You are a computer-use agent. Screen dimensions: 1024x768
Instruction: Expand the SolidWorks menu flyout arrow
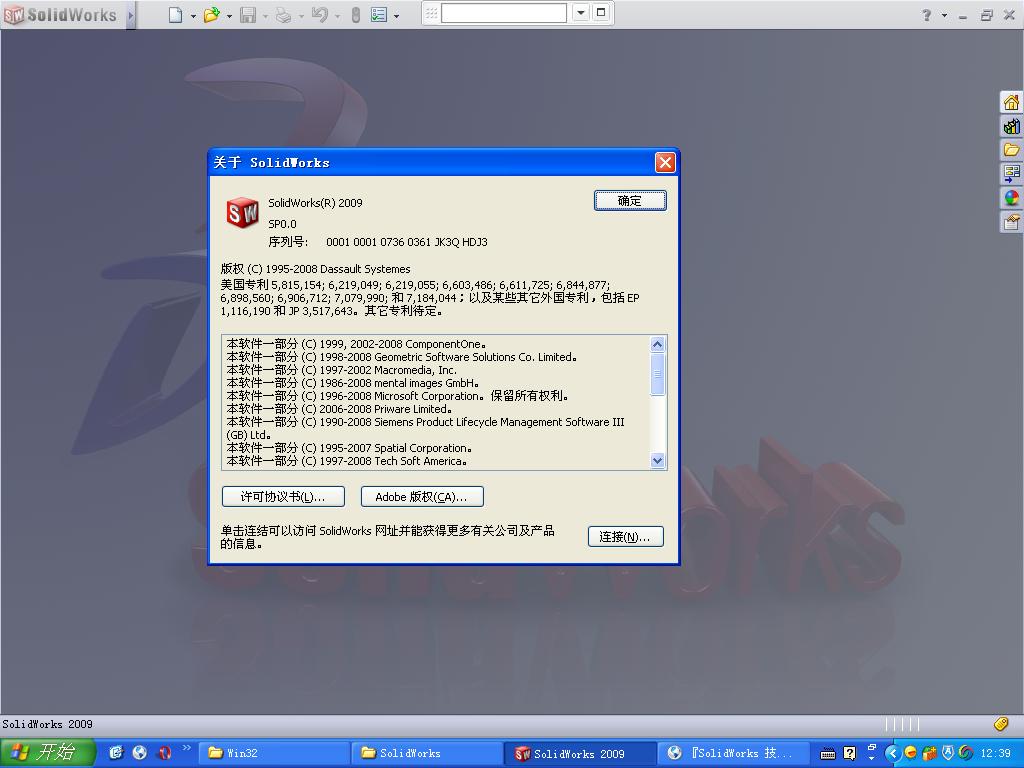click(x=131, y=15)
